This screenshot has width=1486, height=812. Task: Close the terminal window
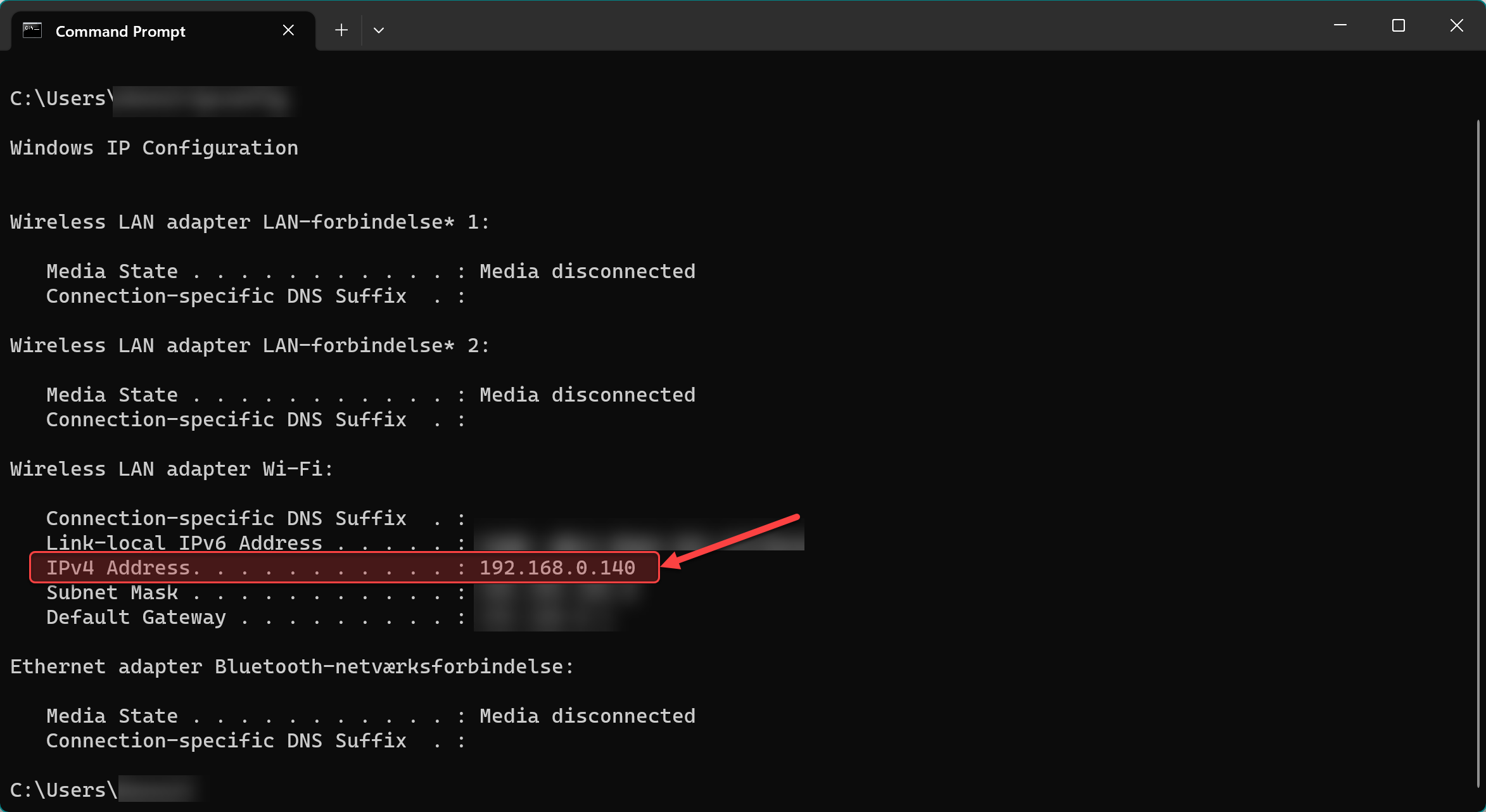coord(1457,25)
